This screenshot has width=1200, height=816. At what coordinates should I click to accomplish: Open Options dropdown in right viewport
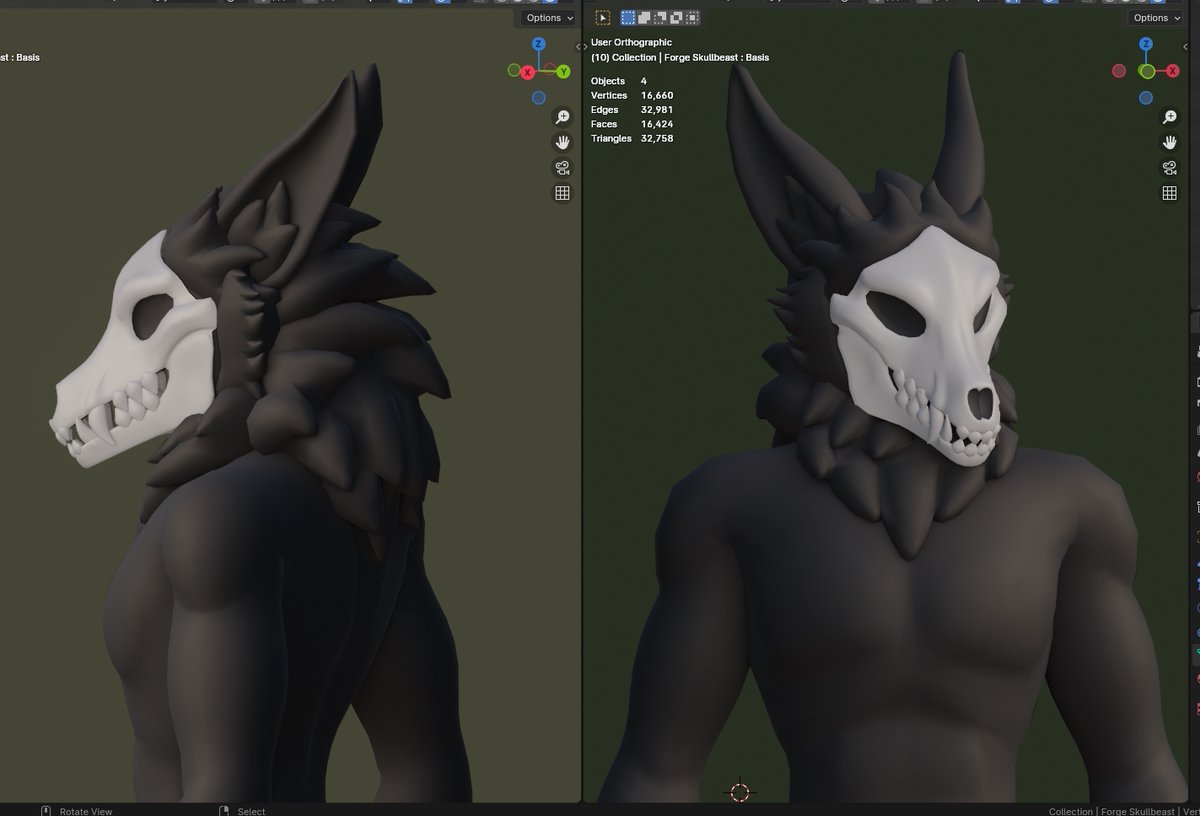click(x=1155, y=18)
